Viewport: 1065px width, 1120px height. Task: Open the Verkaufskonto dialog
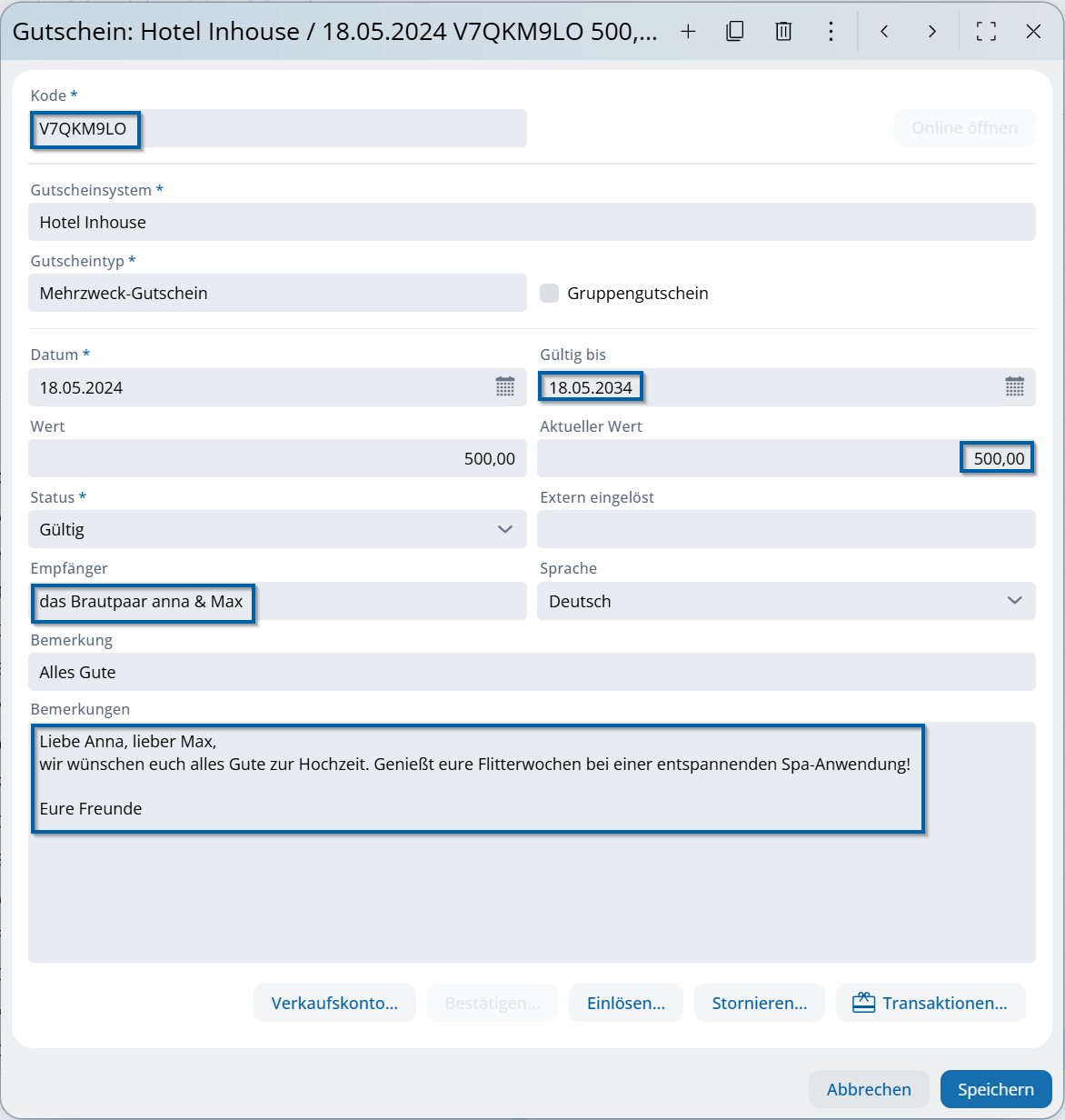[334, 1004]
